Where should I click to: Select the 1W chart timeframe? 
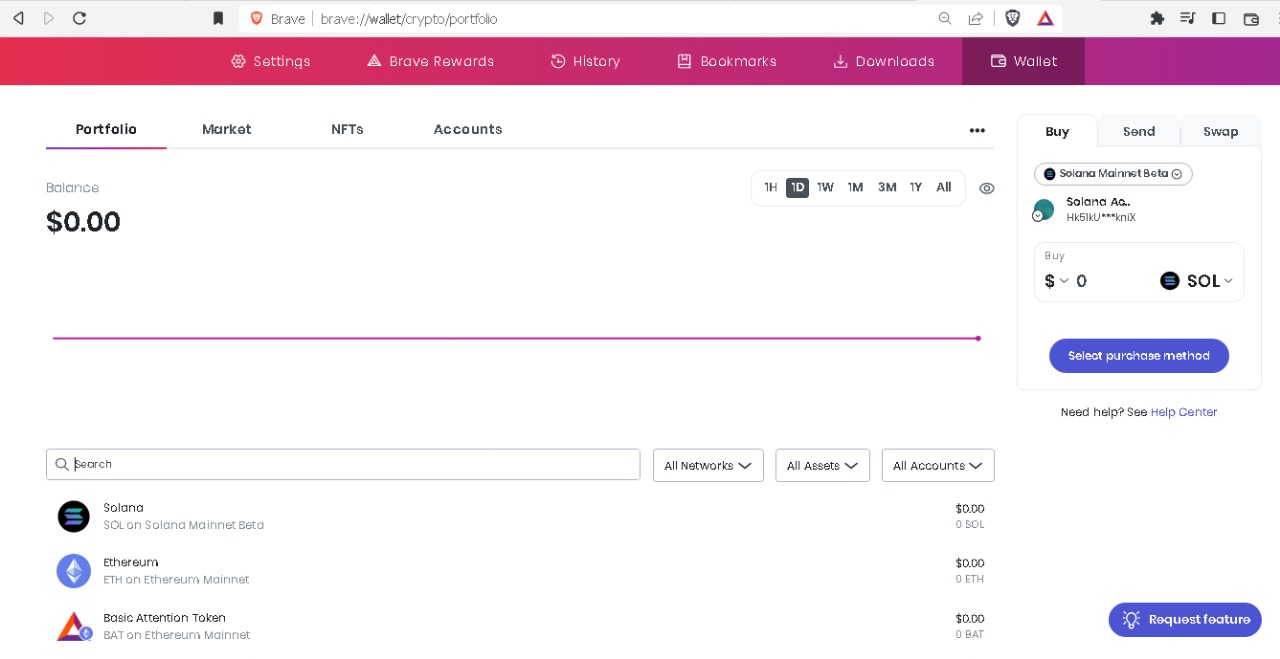click(x=825, y=187)
